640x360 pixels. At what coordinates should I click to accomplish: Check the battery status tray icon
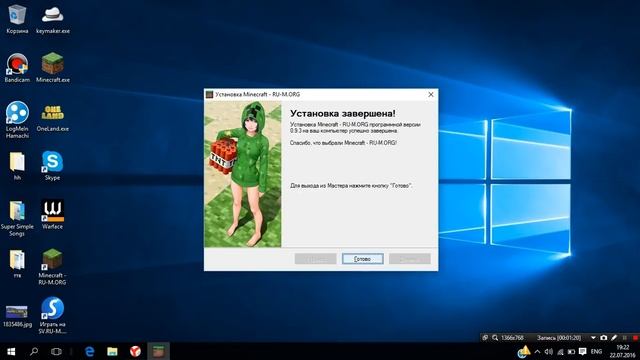571,351
